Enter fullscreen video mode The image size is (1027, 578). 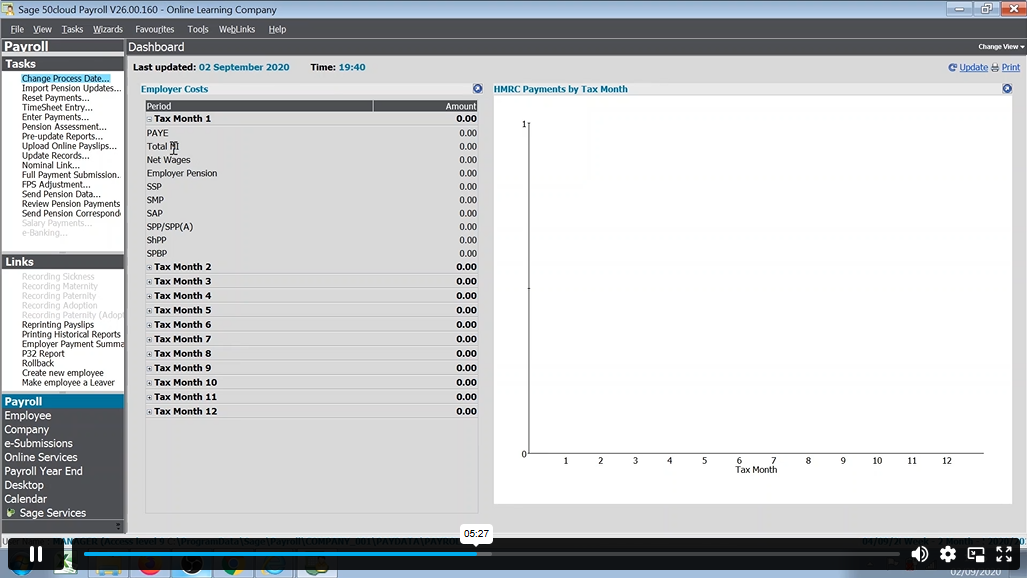click(x=1004, y=554)
